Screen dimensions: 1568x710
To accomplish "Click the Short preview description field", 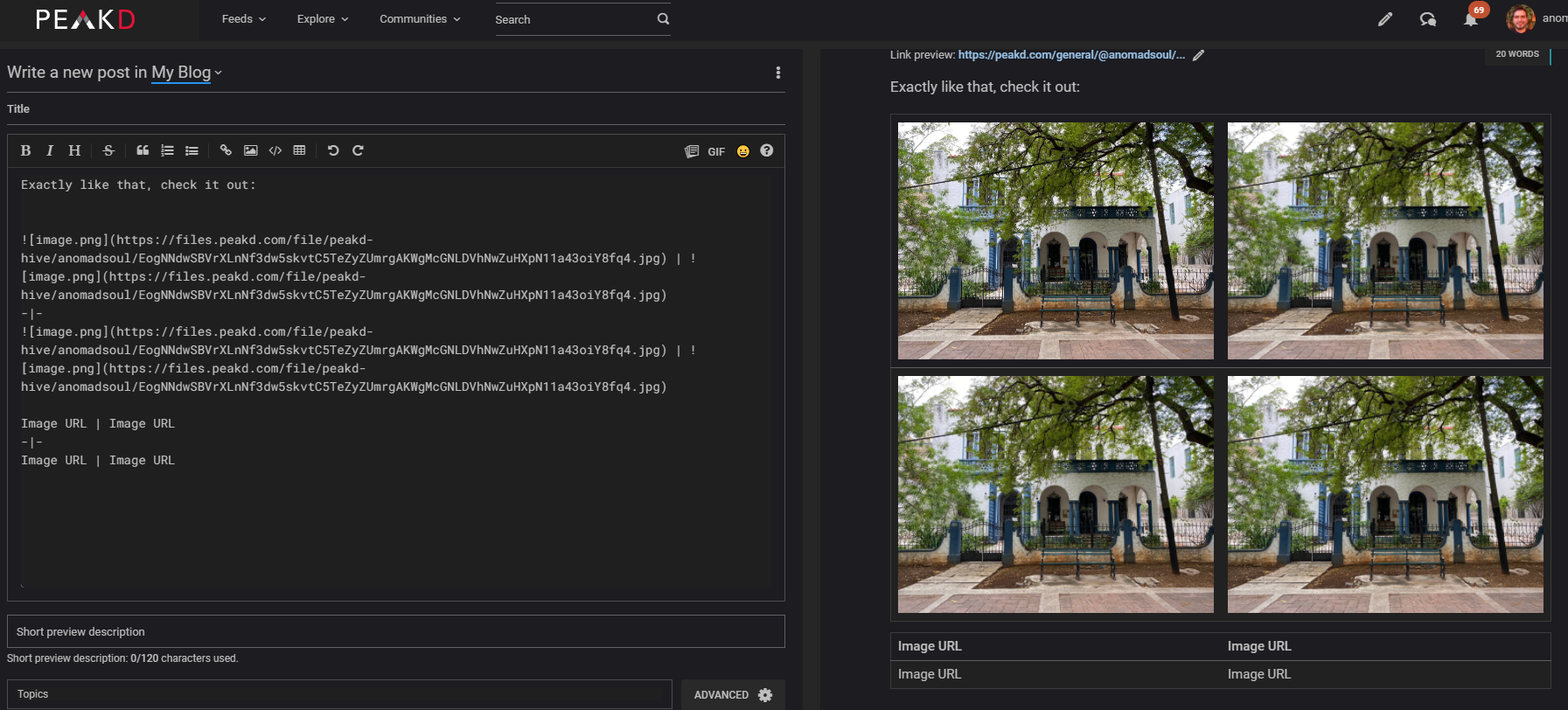I will point(395,631).
